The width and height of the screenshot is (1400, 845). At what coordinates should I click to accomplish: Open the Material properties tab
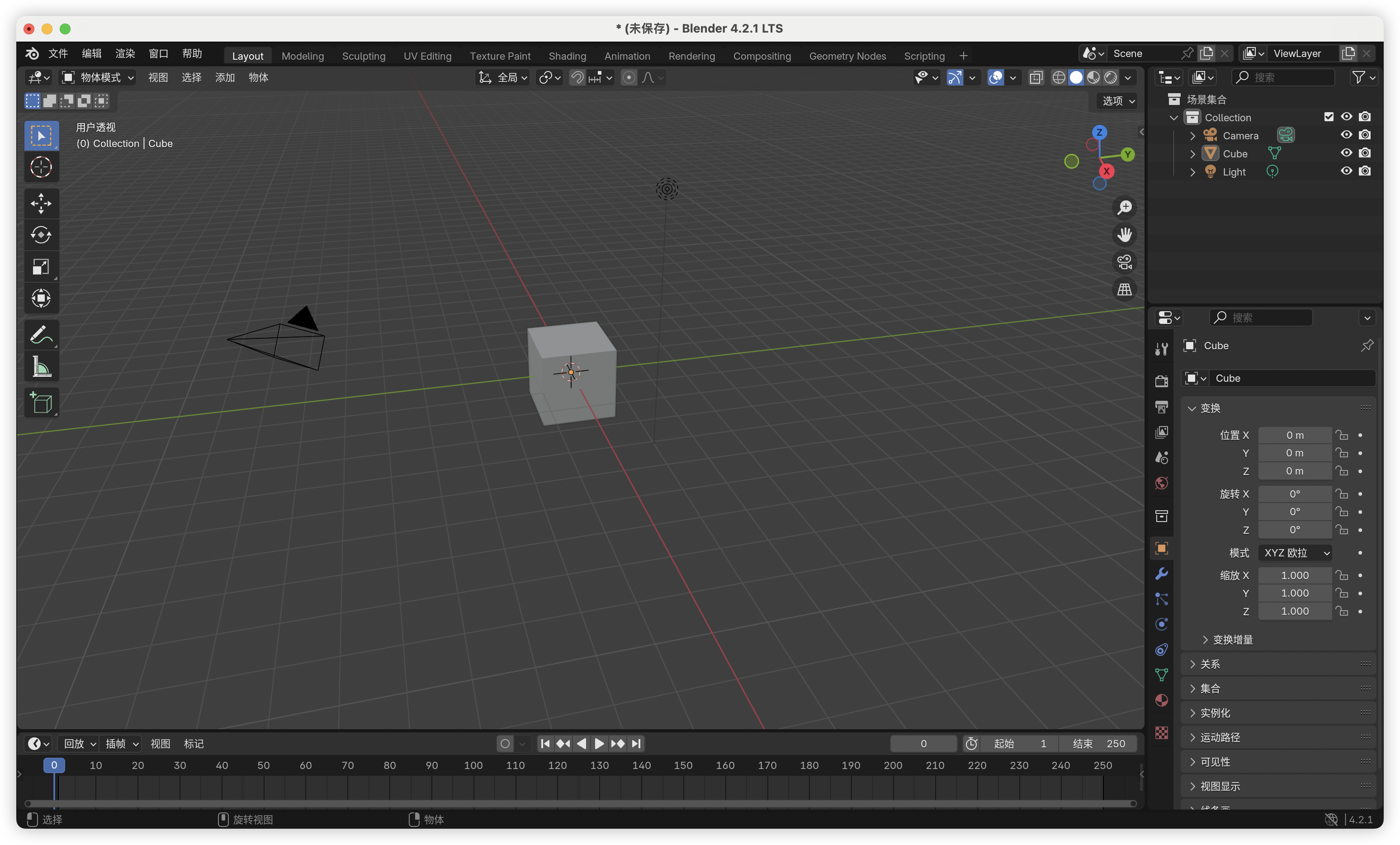click(1161, 701)
